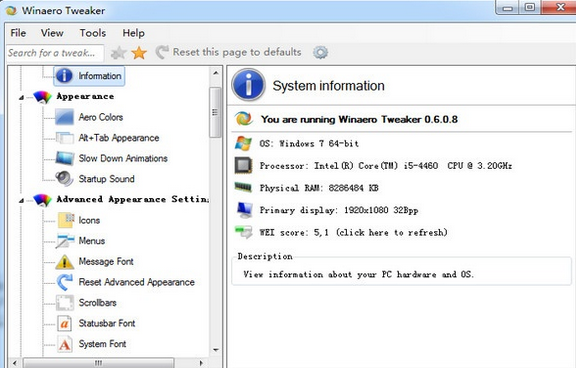This screenshot has height=368, width=576.
Task: Click the processor chip icon
Action: (x=244, y=165)
